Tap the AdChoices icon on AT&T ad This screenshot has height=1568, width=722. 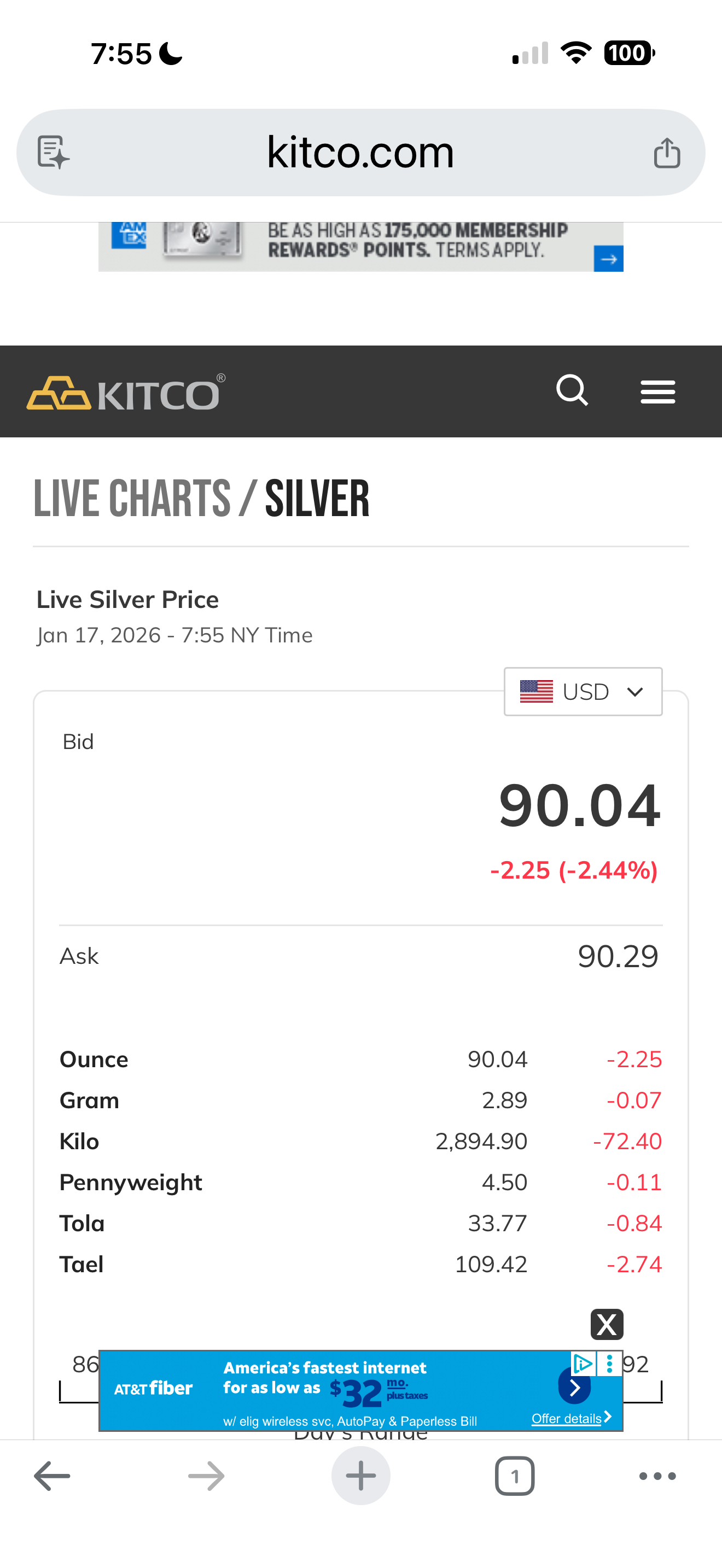click(x=583, y=1364)
